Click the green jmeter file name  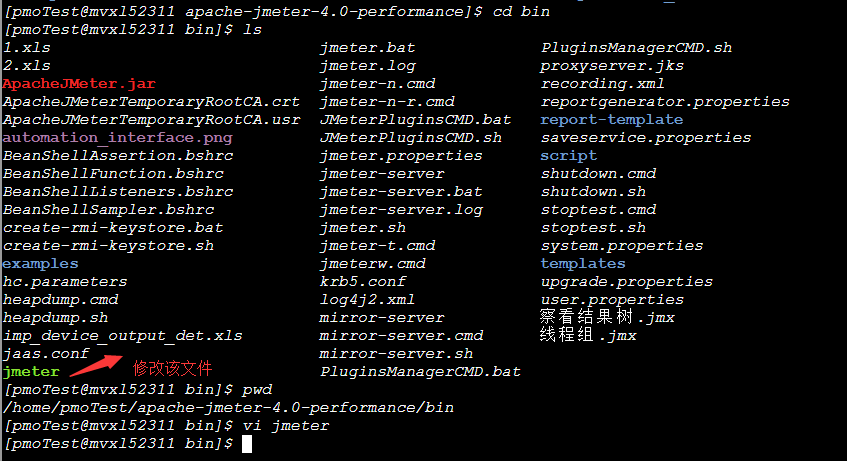click(x=31, y=372)
